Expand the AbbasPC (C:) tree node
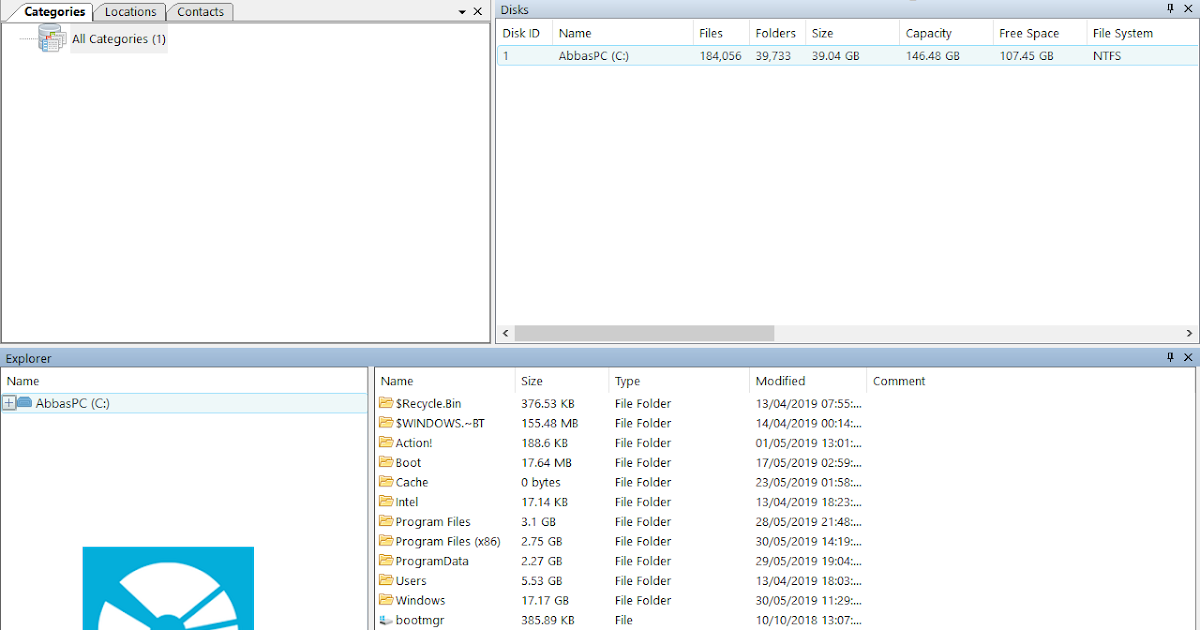 pyautogui.click(x=9, y=403)
